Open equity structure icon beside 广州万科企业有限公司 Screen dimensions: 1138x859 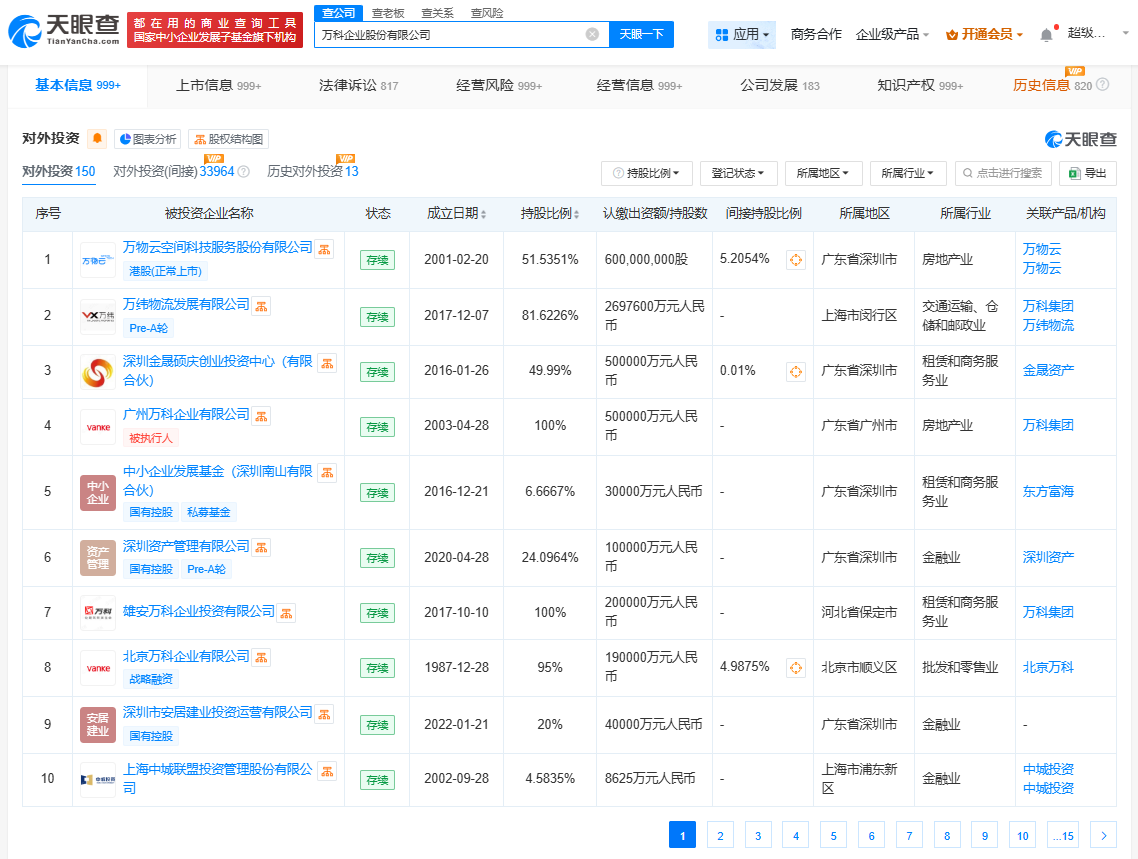pyautogui.click(x=260, y=416)
